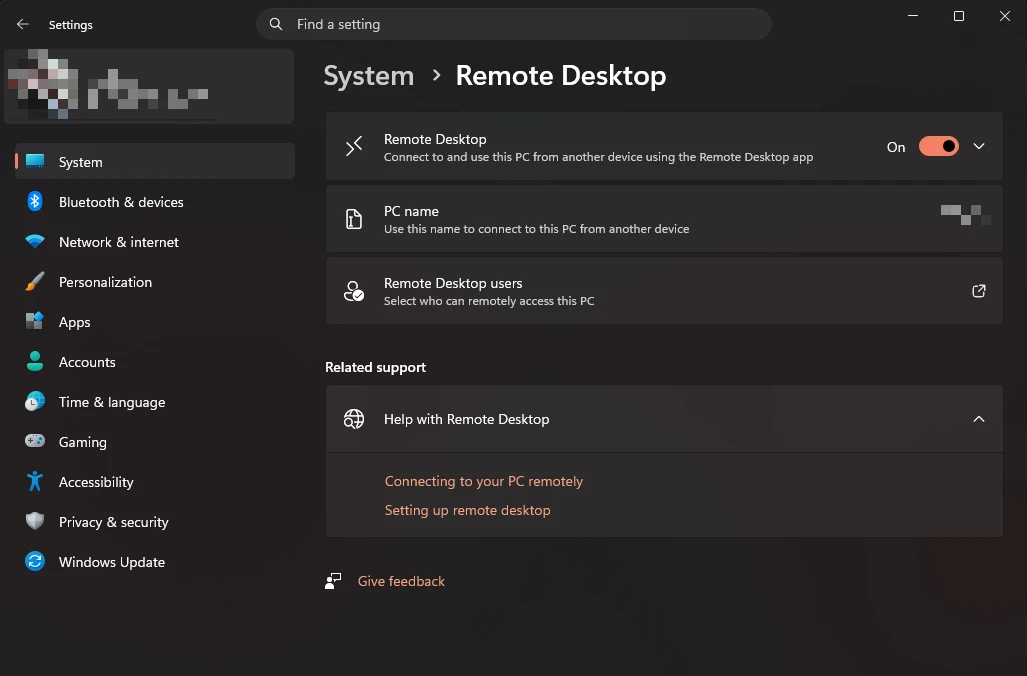Click the Remote Desktop arrows icon
Image resolution: width=1027 pixels, height=676 pixels.
point(354,146)
